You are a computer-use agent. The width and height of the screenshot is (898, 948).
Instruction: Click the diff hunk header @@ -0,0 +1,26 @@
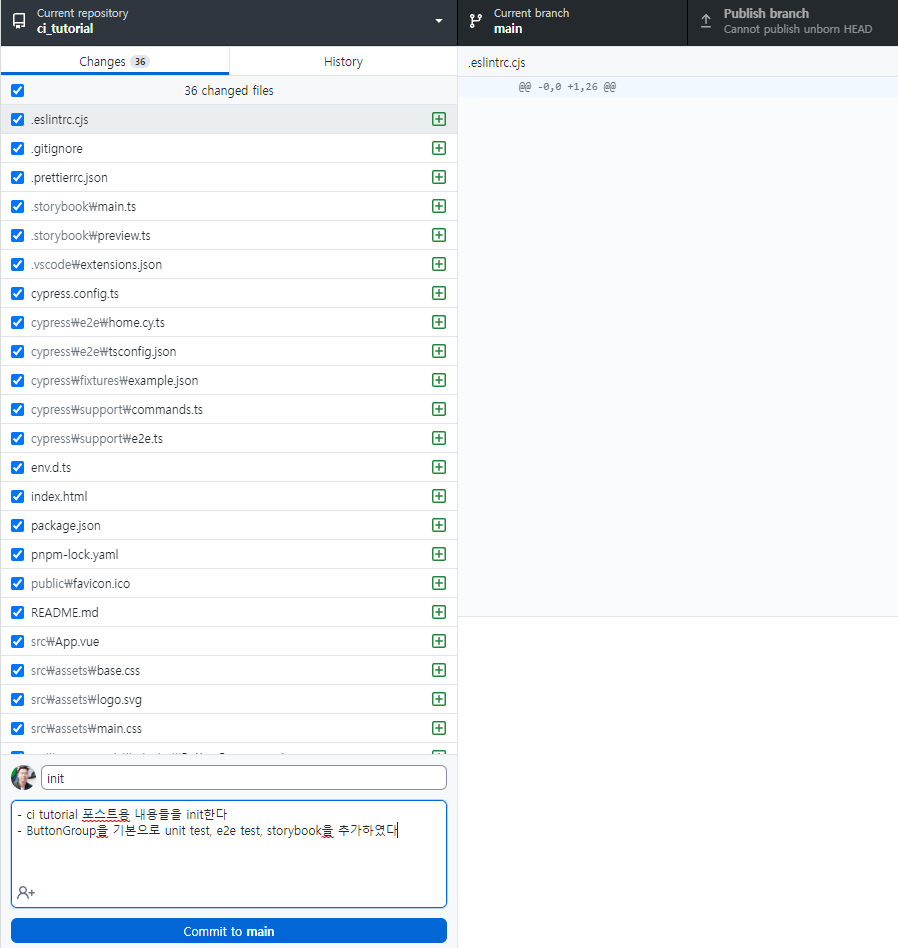coord(567,86)
